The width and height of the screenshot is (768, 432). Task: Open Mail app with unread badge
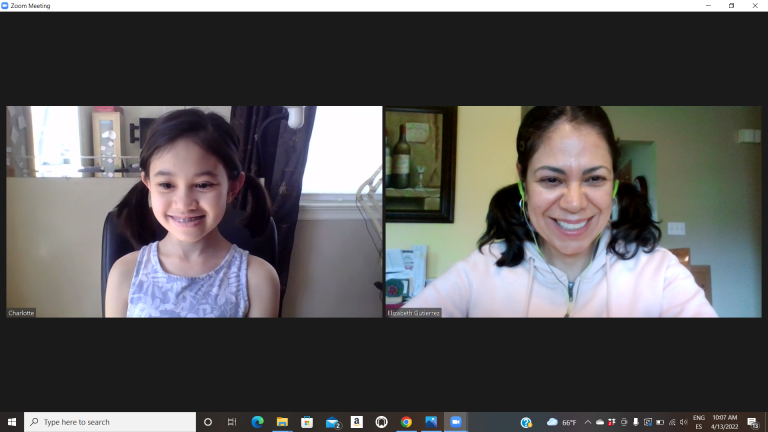pyautogui.click(x=332, y=422)
